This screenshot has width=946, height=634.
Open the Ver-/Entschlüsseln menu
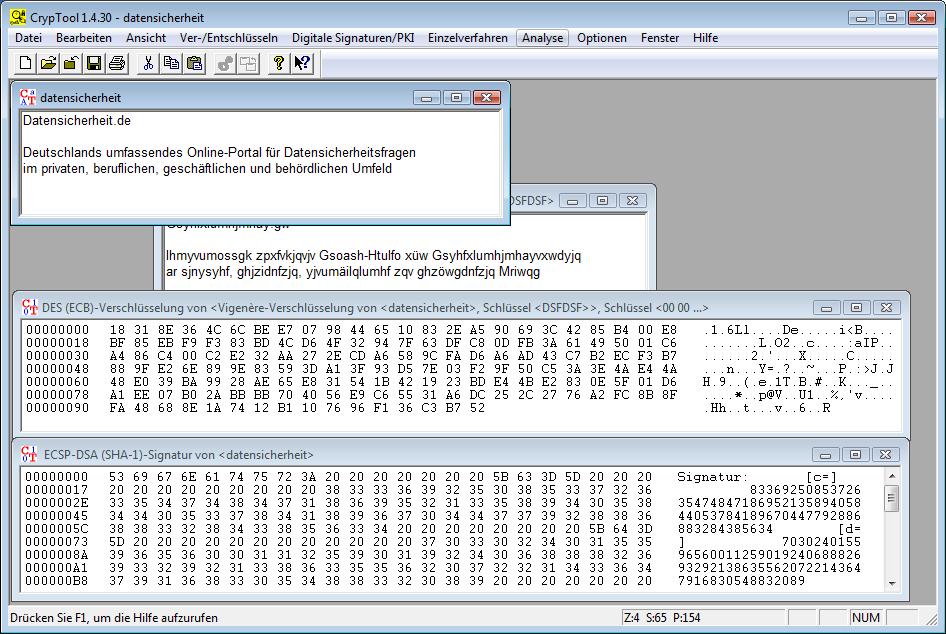[x=229, y=38]
